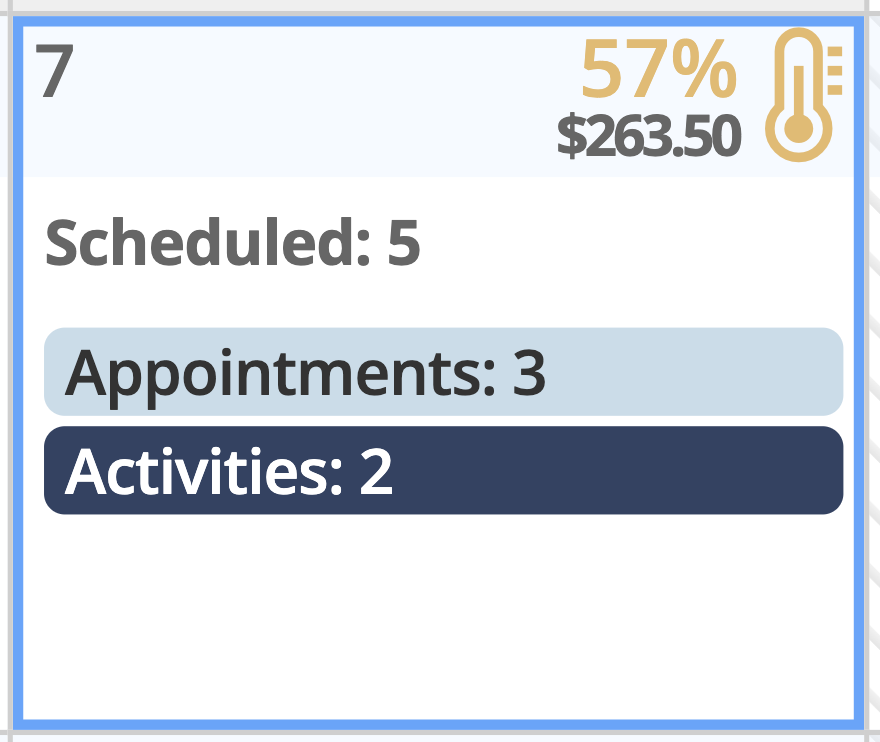
Task: Click the bulb of the thermometer icon
Action: (x=798, y=129)
